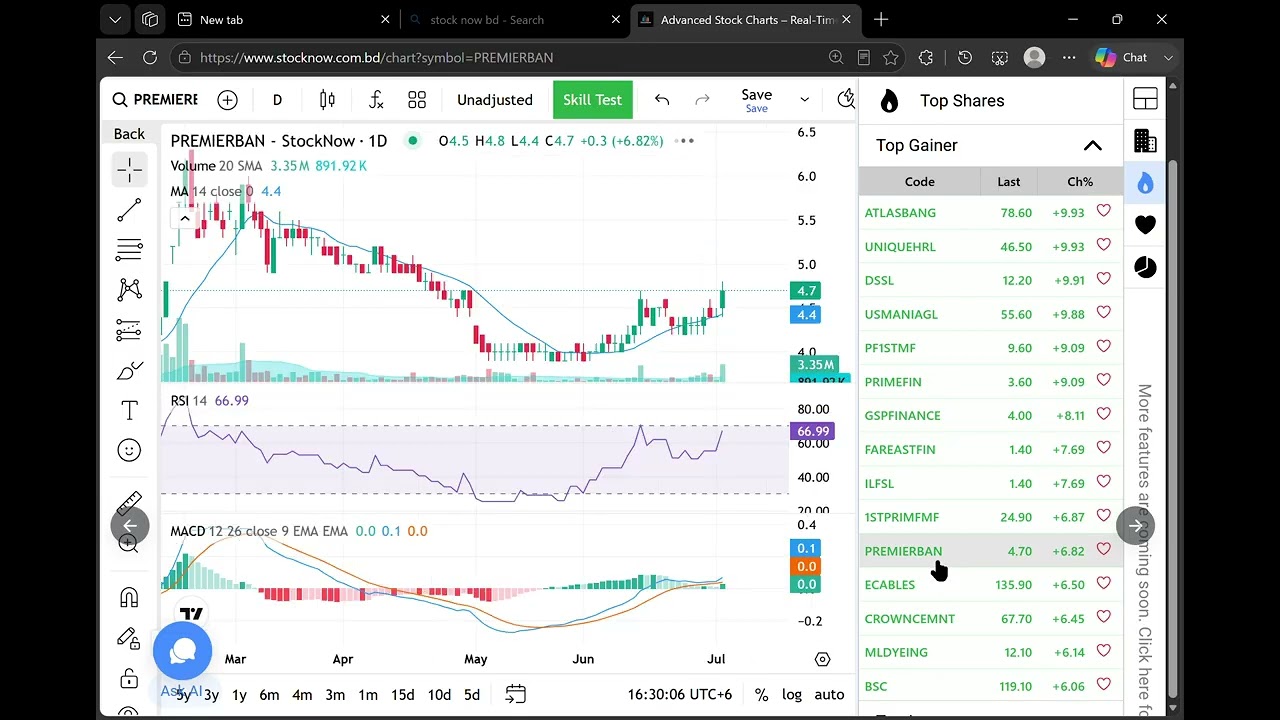This screenshot has width=1280, height=720.
Task: Select the text annotation tool
Action: pyautogui.click(x=129, y=411)
